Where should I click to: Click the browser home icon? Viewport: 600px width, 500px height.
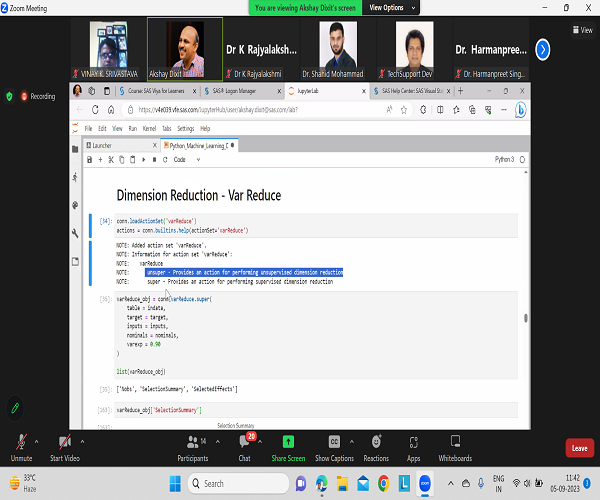(x=111, y=110)
